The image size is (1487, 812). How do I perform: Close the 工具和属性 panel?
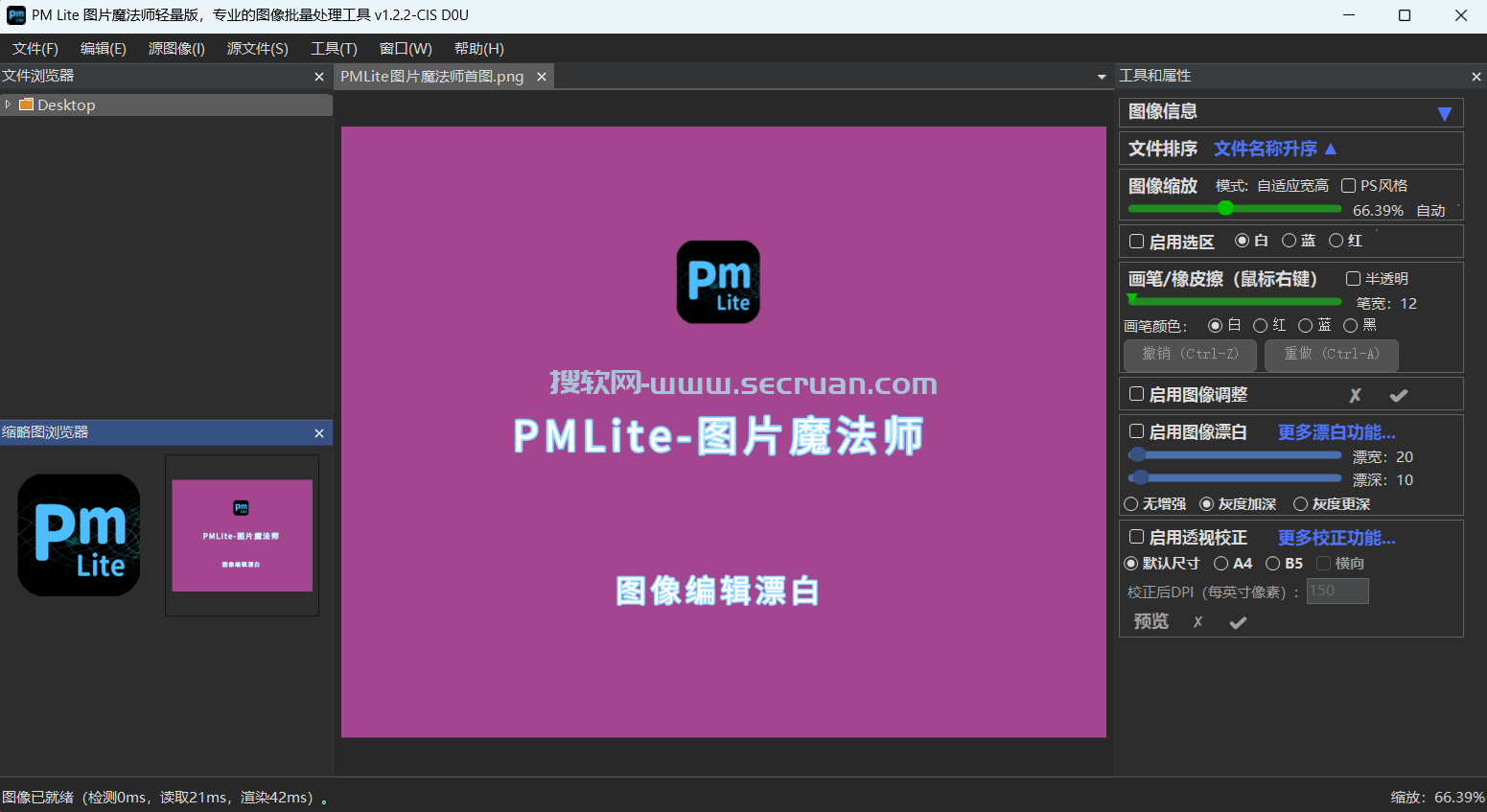[1475, 77]
